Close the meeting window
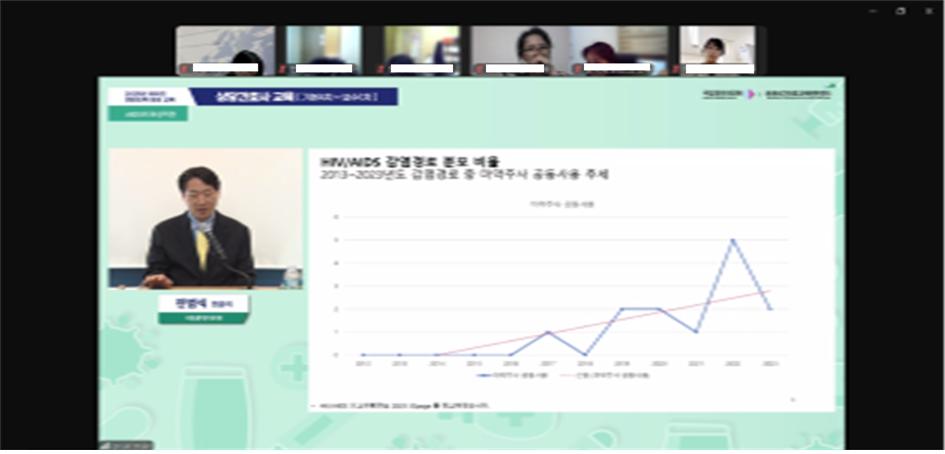Image resolution: width=945 pixels, height=454 pixels. tap(928, 11)
